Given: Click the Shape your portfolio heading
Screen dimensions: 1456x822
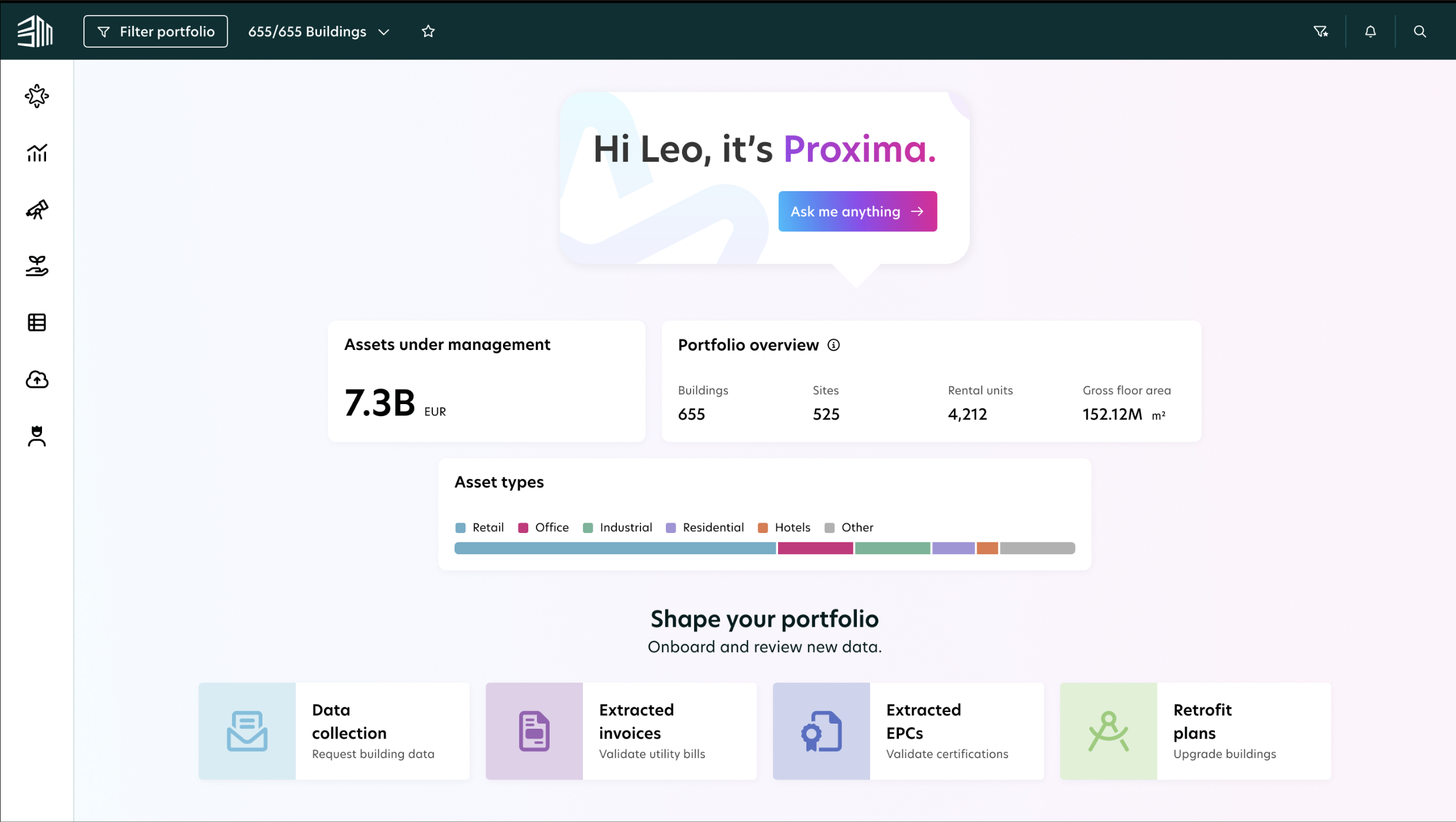Looking at the screenshot, I should pos(764,619).
